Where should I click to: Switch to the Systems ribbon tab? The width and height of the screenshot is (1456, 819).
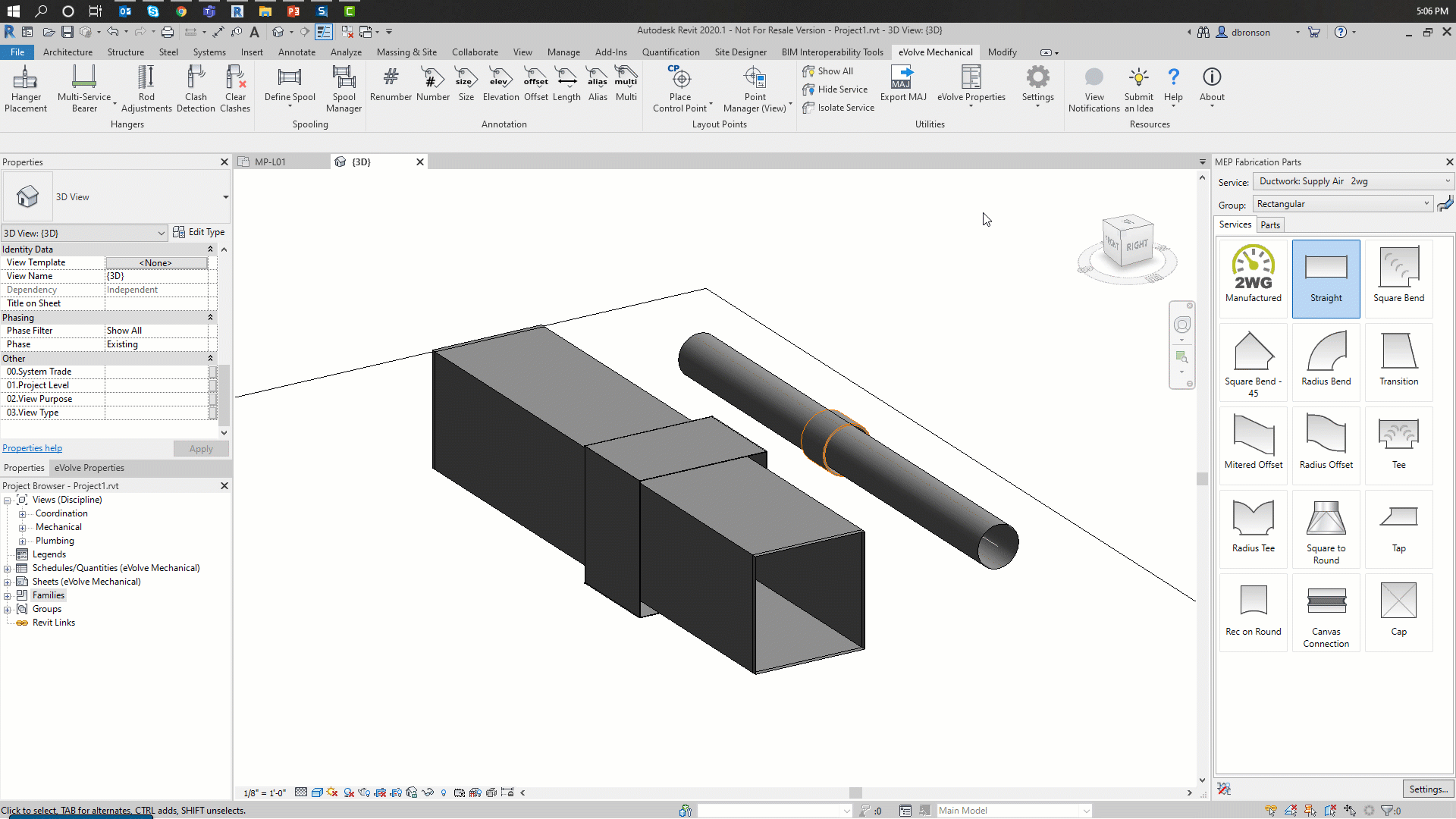(209, 52)
